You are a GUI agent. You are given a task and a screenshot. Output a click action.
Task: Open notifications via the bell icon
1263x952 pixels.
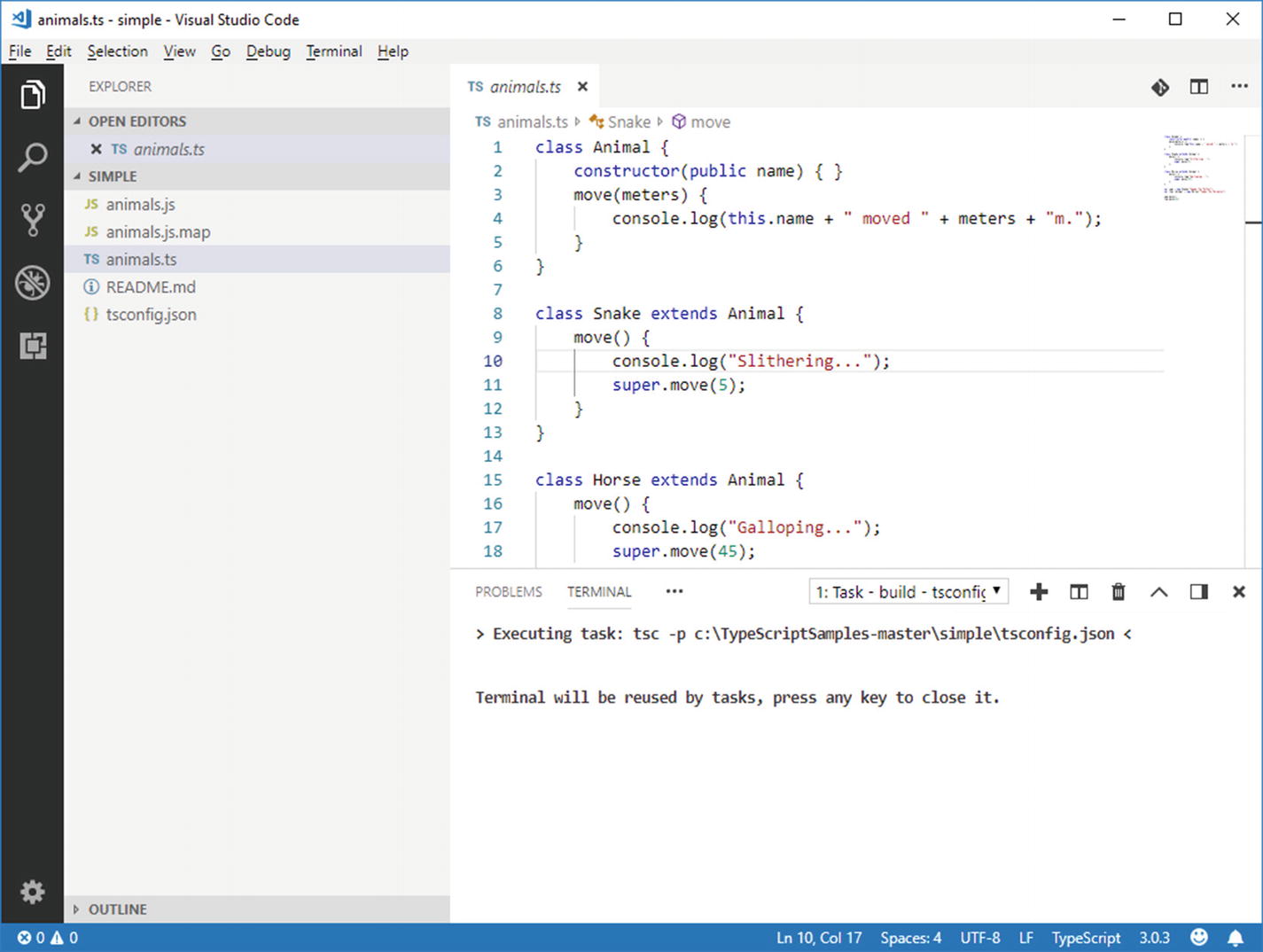pos(1236,937)
